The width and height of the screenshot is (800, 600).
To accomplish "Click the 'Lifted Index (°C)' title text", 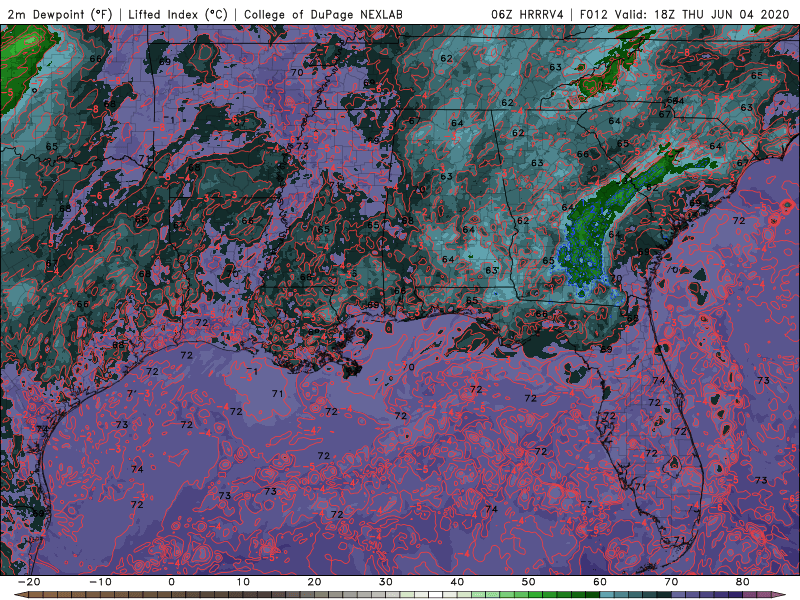I will click(178, 14).
